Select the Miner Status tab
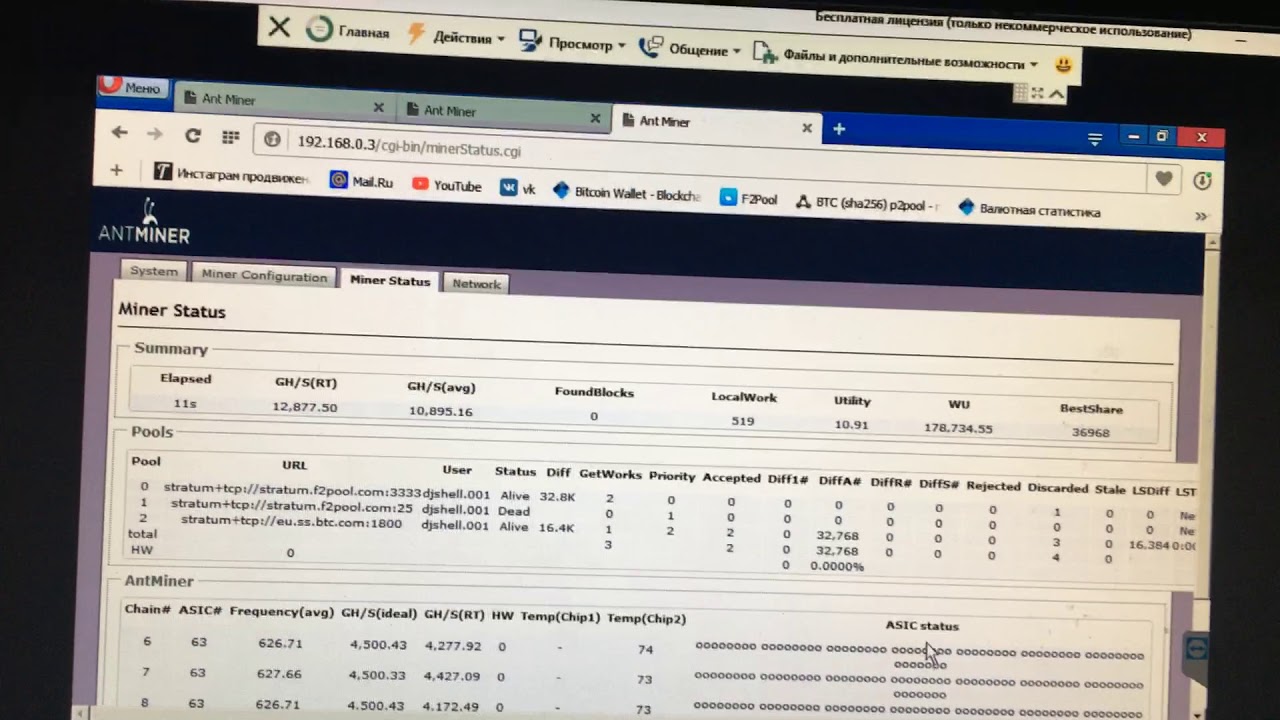This screenshot has width=1280, height=720. tap(390, 280)
